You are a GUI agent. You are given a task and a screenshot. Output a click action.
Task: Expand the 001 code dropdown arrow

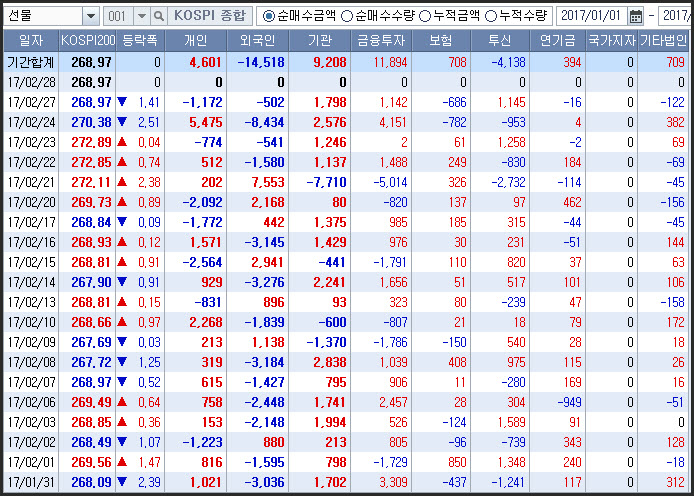click(142, 16)
